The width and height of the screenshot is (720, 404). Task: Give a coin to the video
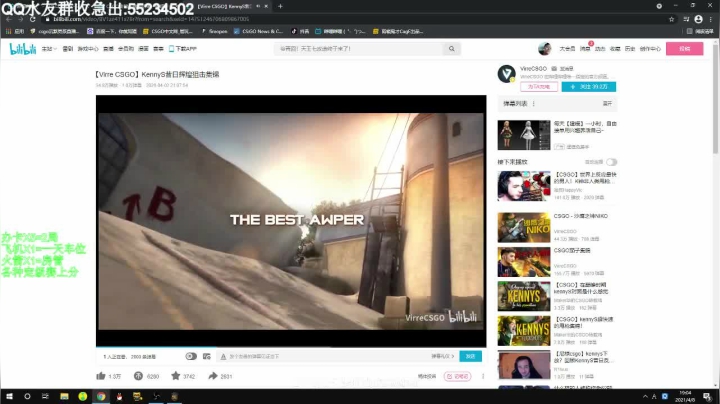click(138, 376)
